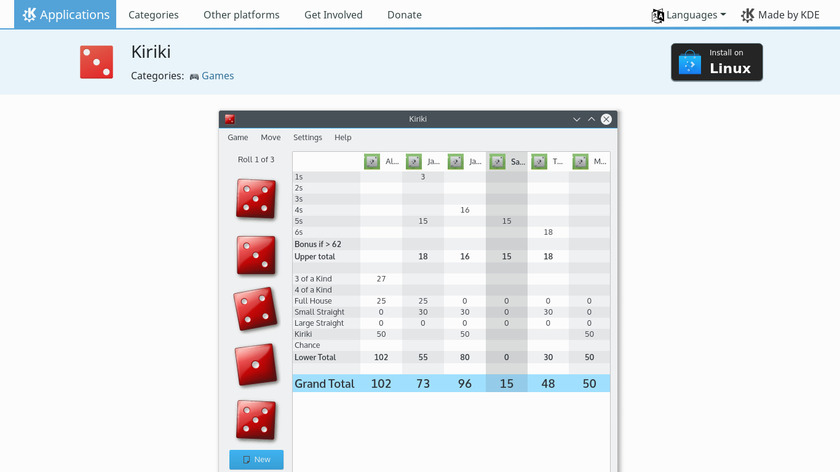Open the Move menu
This screenshot has width=840, height=472.
click(271, 138)
